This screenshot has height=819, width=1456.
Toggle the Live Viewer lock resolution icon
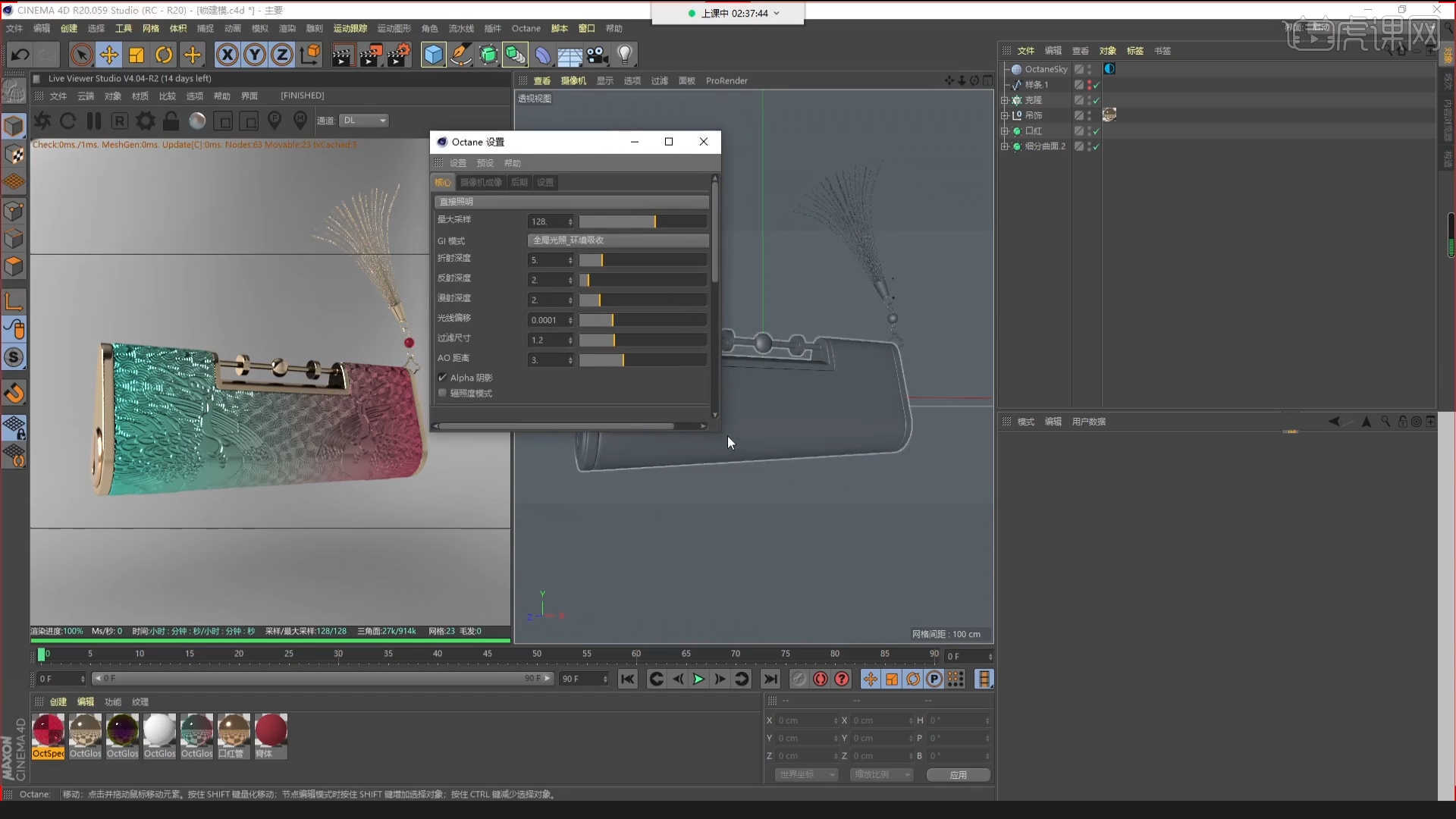pos(171,121)
